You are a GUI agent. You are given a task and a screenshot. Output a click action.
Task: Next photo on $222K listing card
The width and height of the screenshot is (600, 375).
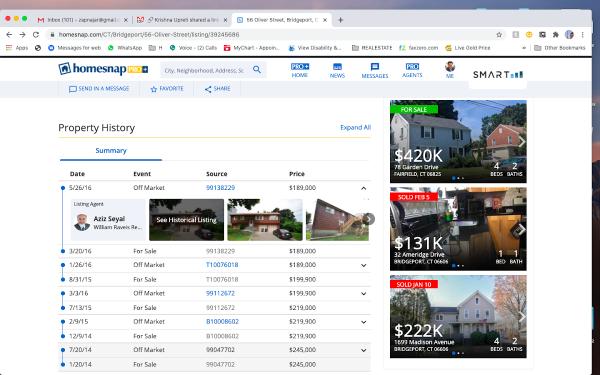click(521, 316)
